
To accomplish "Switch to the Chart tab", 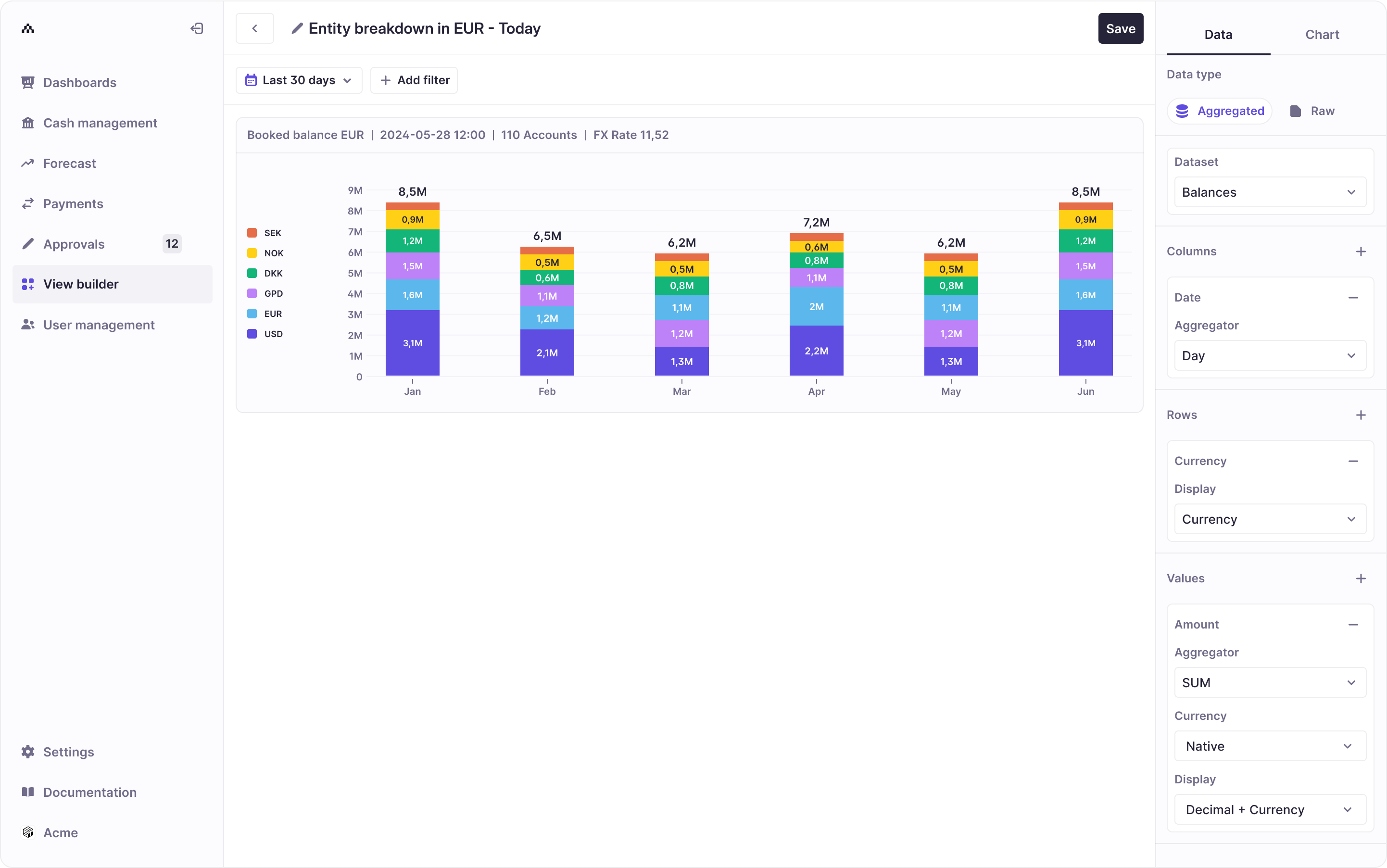I will point(1322,35).
